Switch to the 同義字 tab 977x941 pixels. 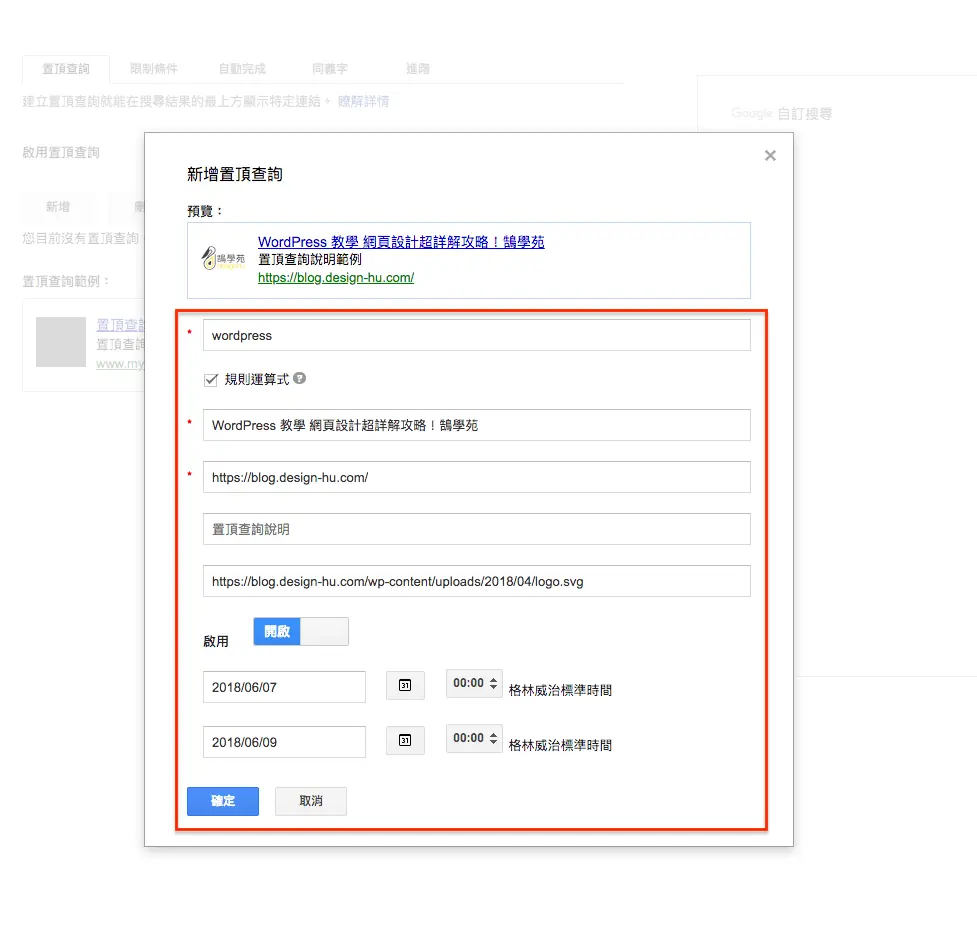point(330,69)
